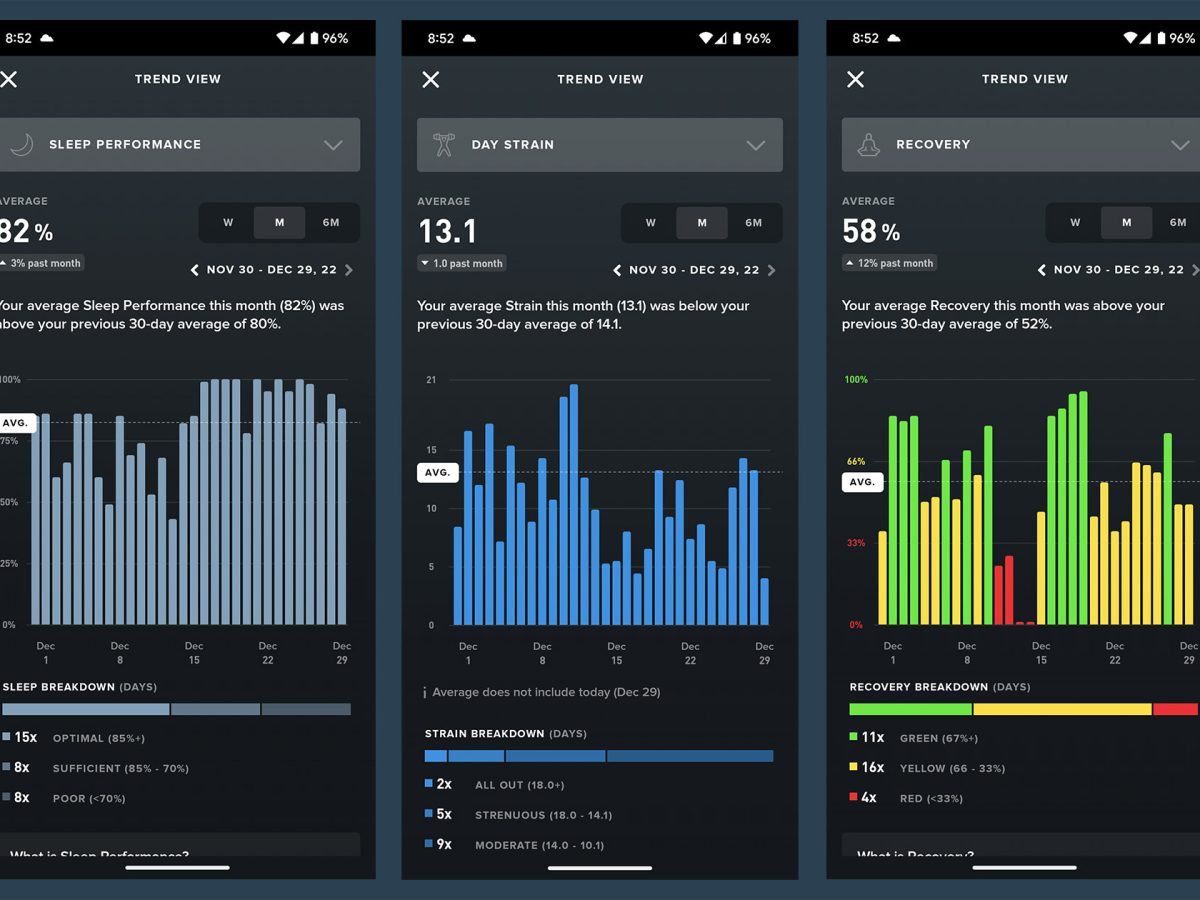1200x900 pixels.
Task: Click the meditation icon beside Recovery
Action: coord(867,145)
